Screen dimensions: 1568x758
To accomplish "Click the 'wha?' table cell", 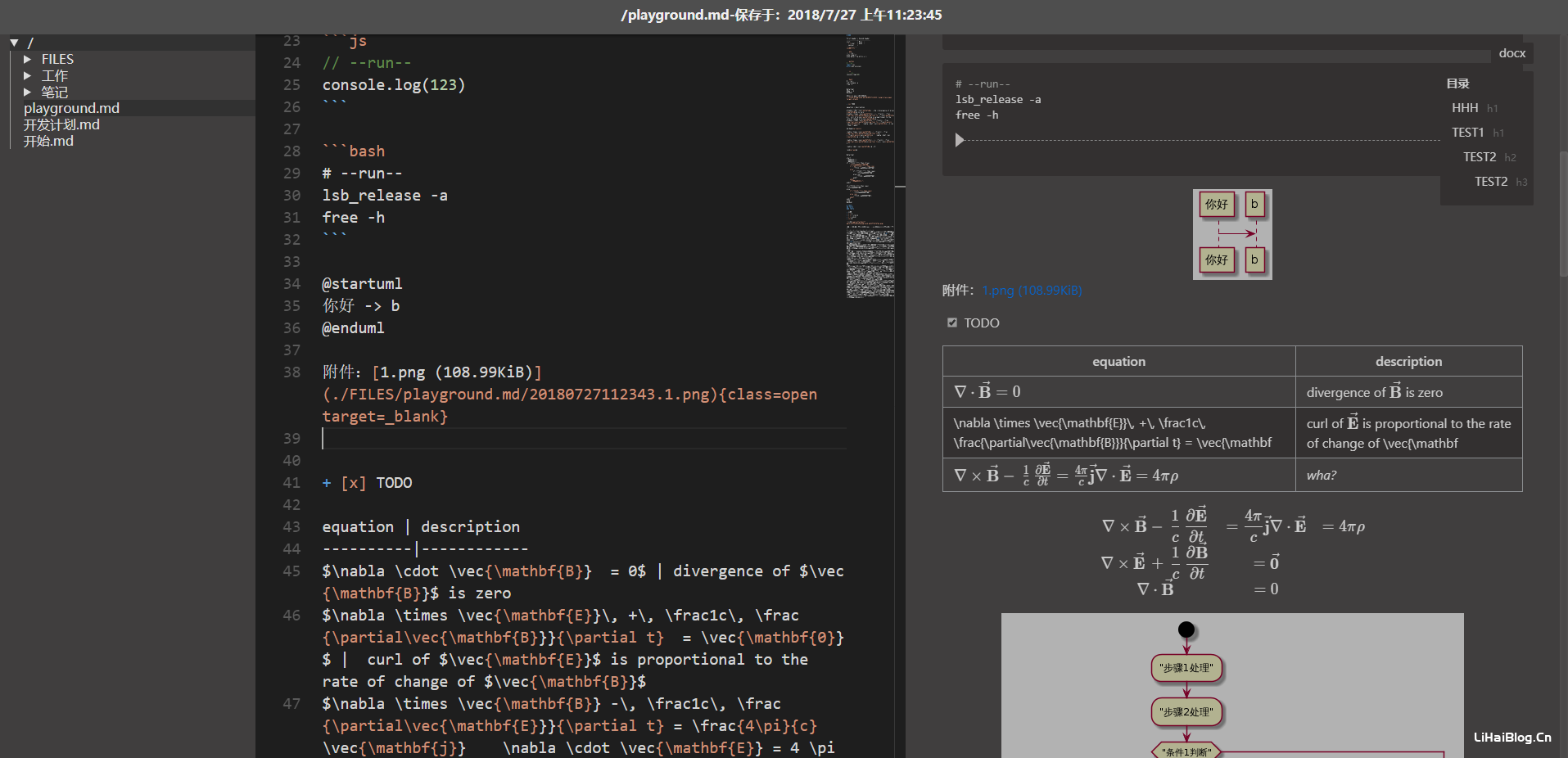I will 1408,475.
